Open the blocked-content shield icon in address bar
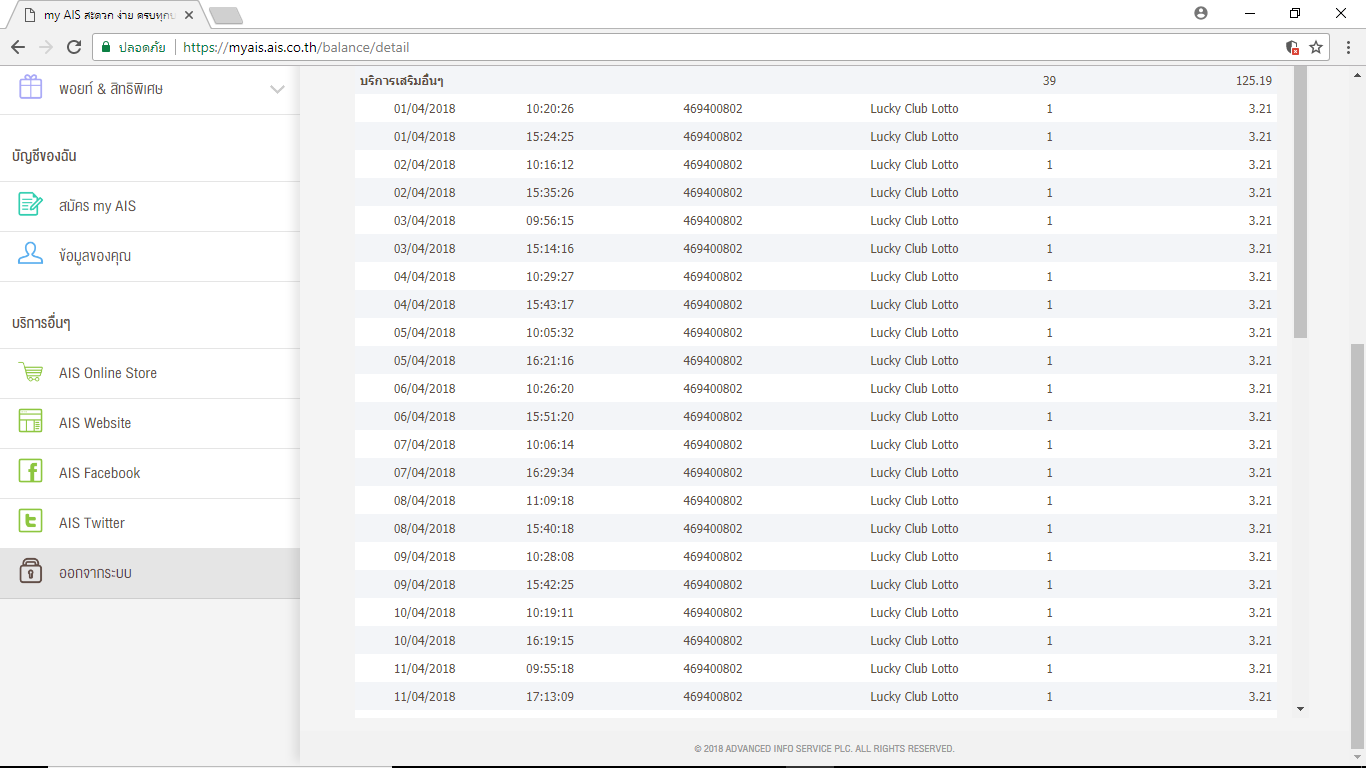 pos(1292,47)
